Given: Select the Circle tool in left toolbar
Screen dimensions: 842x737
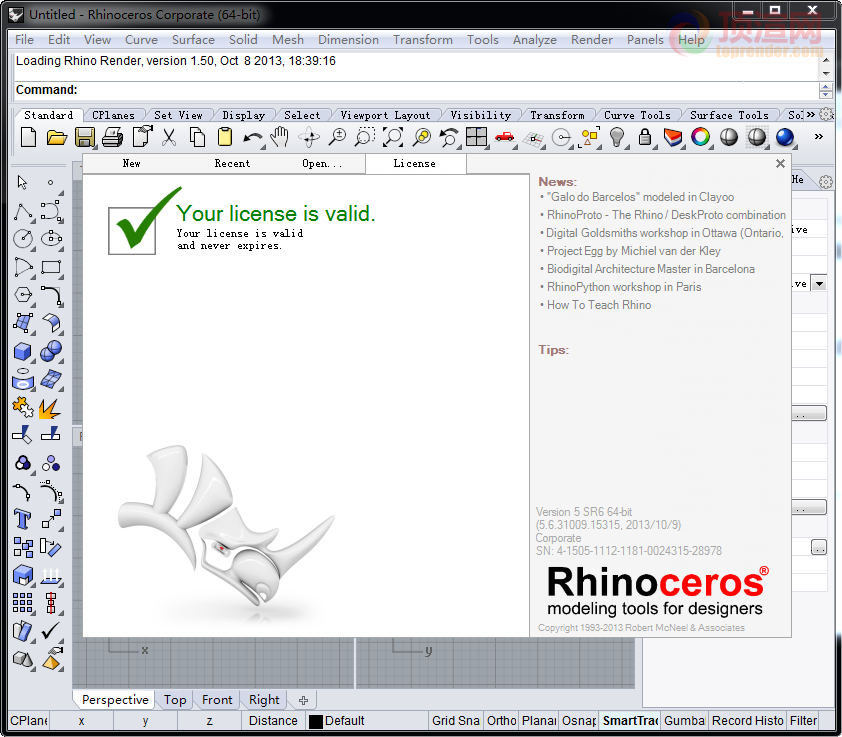Looking at the screenshot, I should coord(23,239).
